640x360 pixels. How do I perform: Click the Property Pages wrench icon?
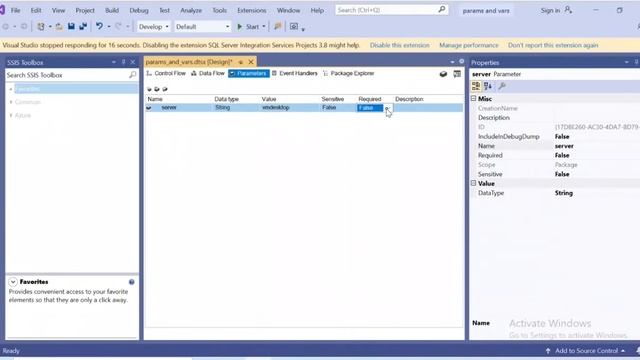pos(502,86)
